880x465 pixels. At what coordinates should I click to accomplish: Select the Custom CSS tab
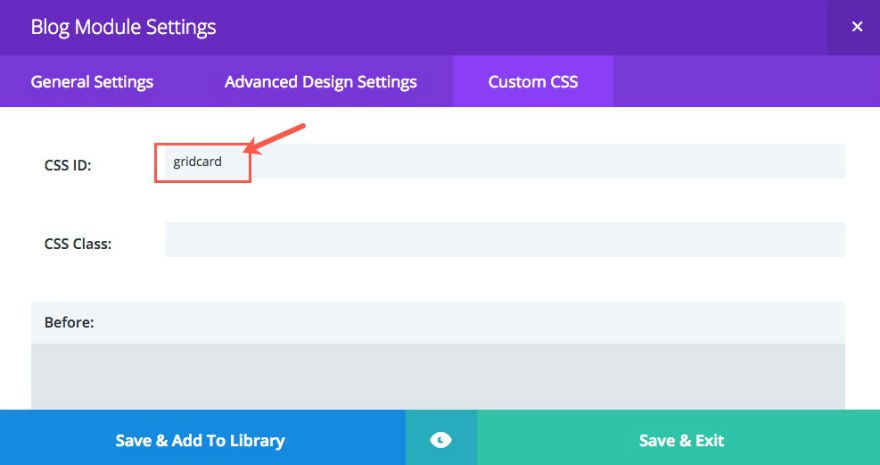tap(533, 82)
